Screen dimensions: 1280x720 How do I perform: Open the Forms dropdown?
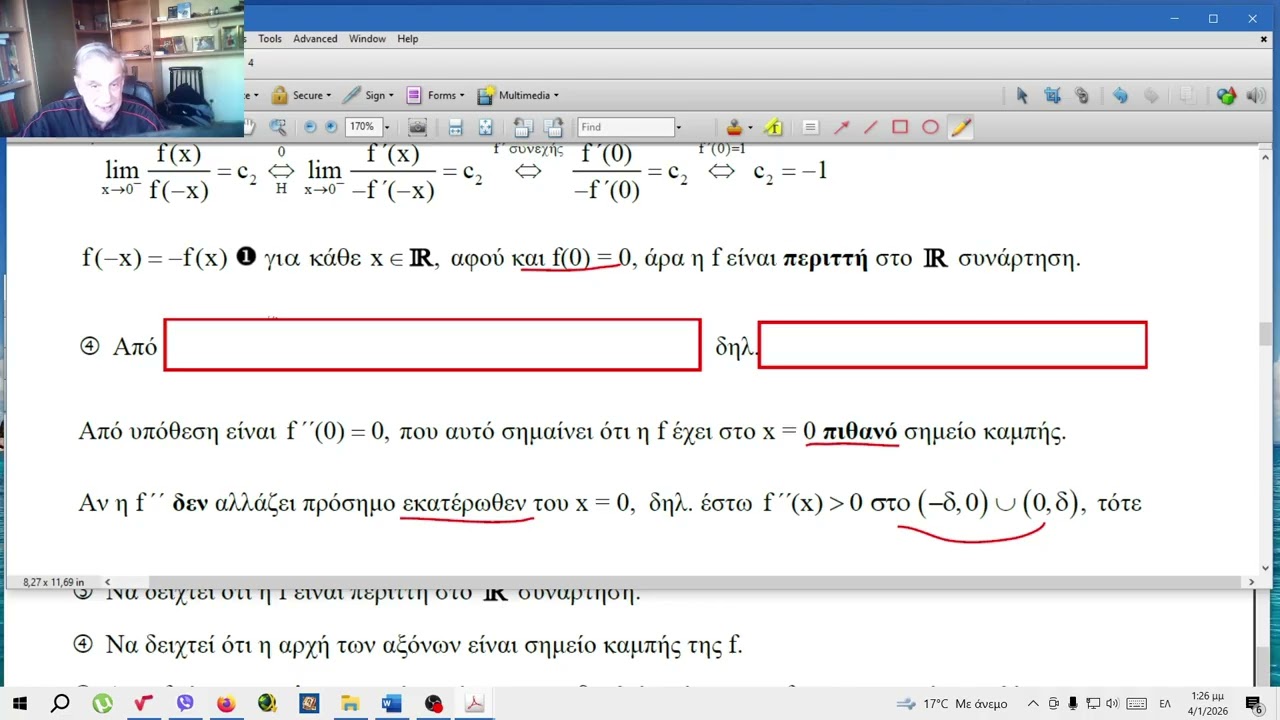(435, 95)
